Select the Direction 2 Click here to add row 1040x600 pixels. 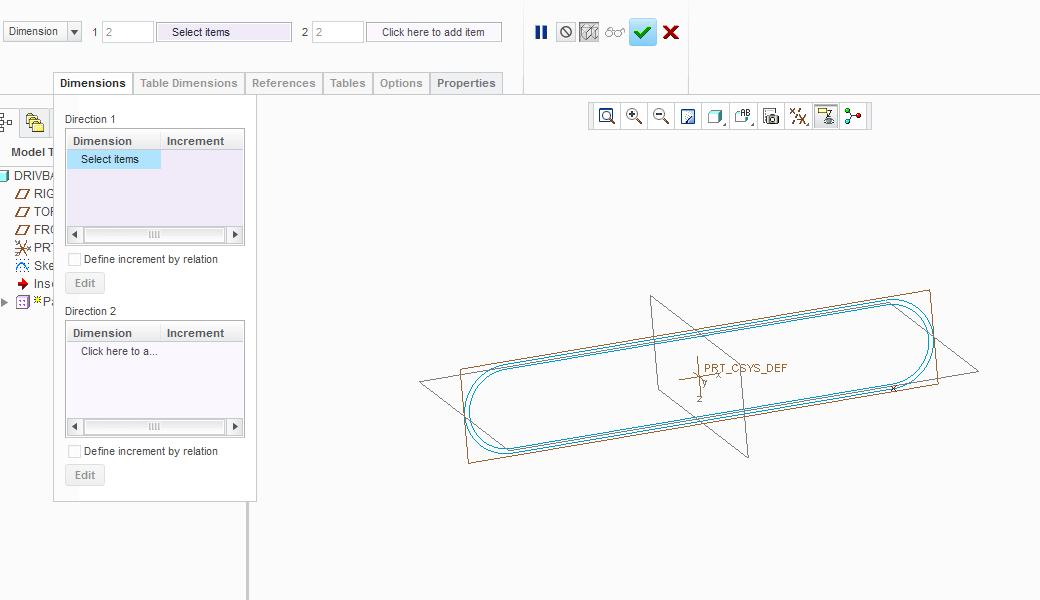click(119, 351)
